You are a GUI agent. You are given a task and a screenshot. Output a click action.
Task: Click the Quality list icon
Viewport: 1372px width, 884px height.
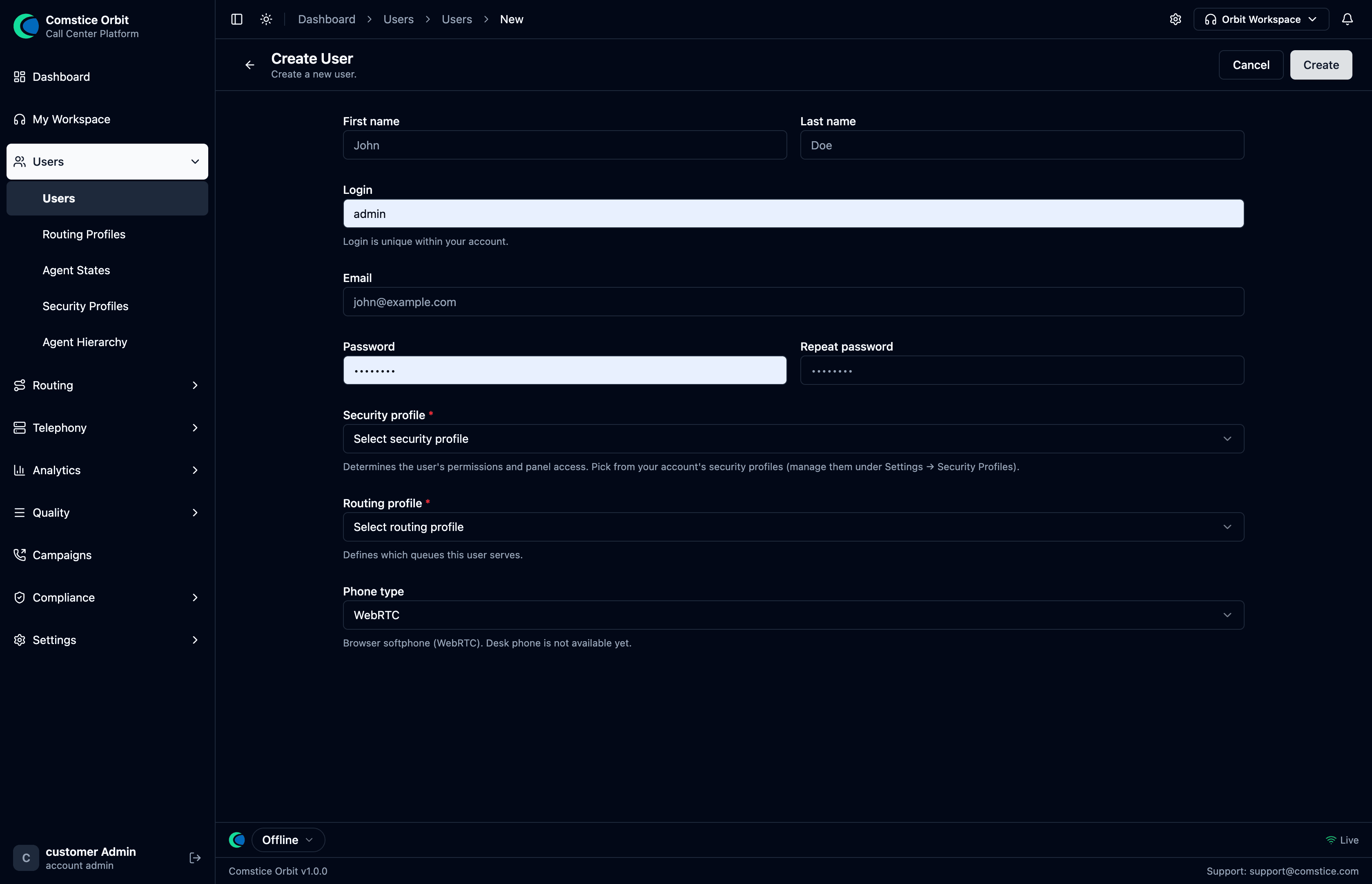(x=20, y=513)
